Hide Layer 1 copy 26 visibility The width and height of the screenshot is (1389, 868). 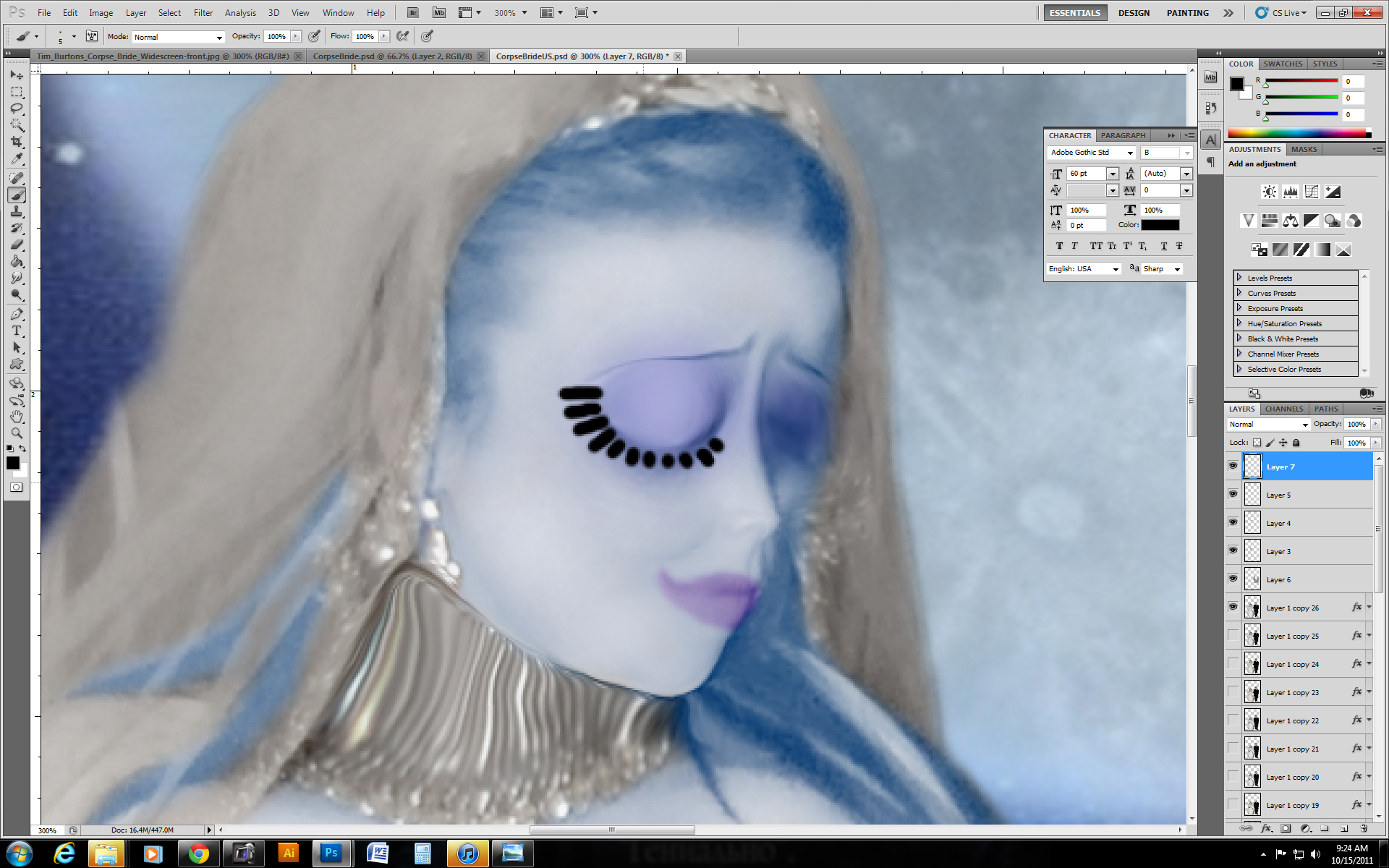click(x=1233, y=607)
